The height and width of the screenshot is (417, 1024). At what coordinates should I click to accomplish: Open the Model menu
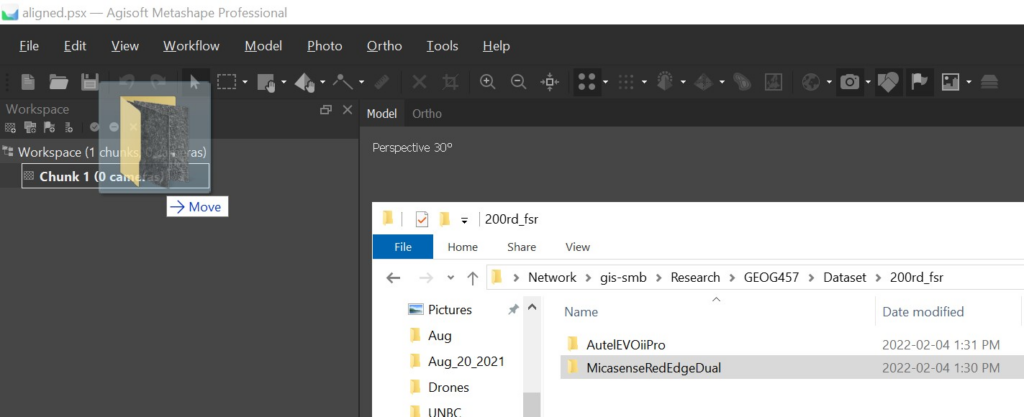coord(263,46)
